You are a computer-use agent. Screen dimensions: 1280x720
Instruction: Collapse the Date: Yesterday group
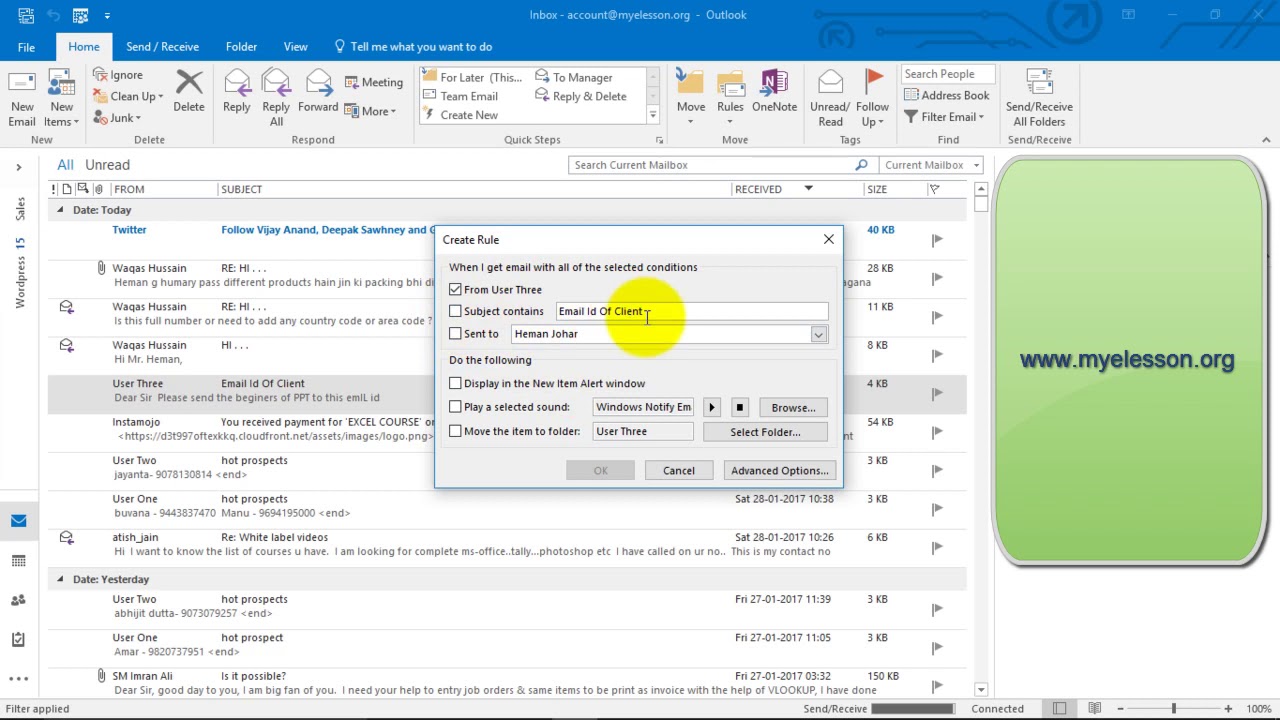pos(60,579)
